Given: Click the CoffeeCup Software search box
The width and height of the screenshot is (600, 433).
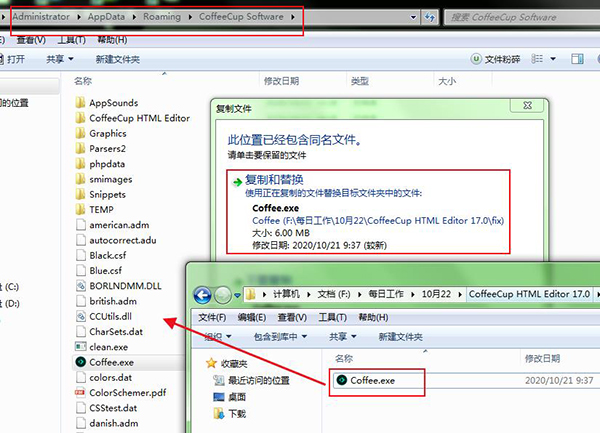Looking at the screenshot, I should [x=520, y=17].
